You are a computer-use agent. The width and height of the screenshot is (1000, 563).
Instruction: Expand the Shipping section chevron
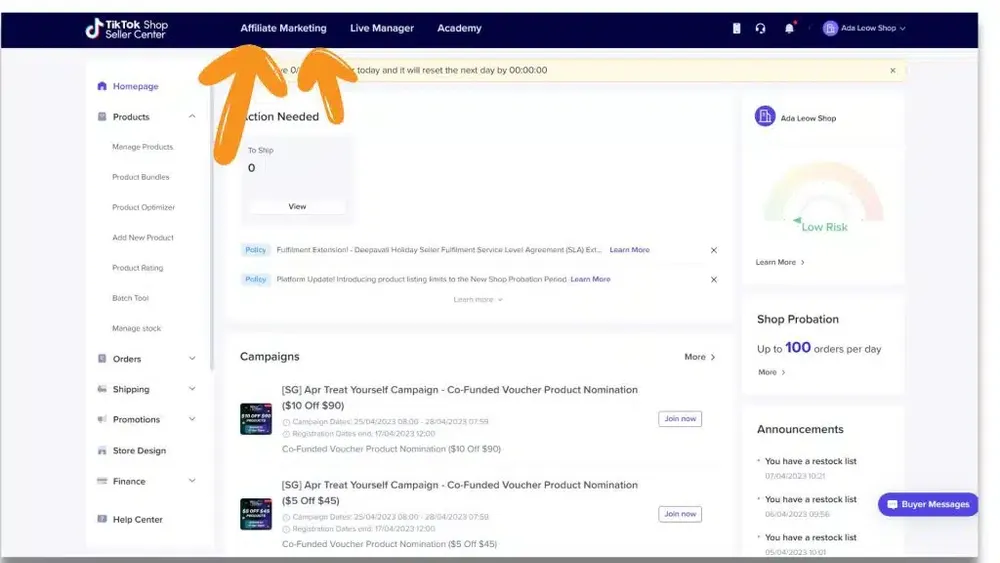coord(192,389)
